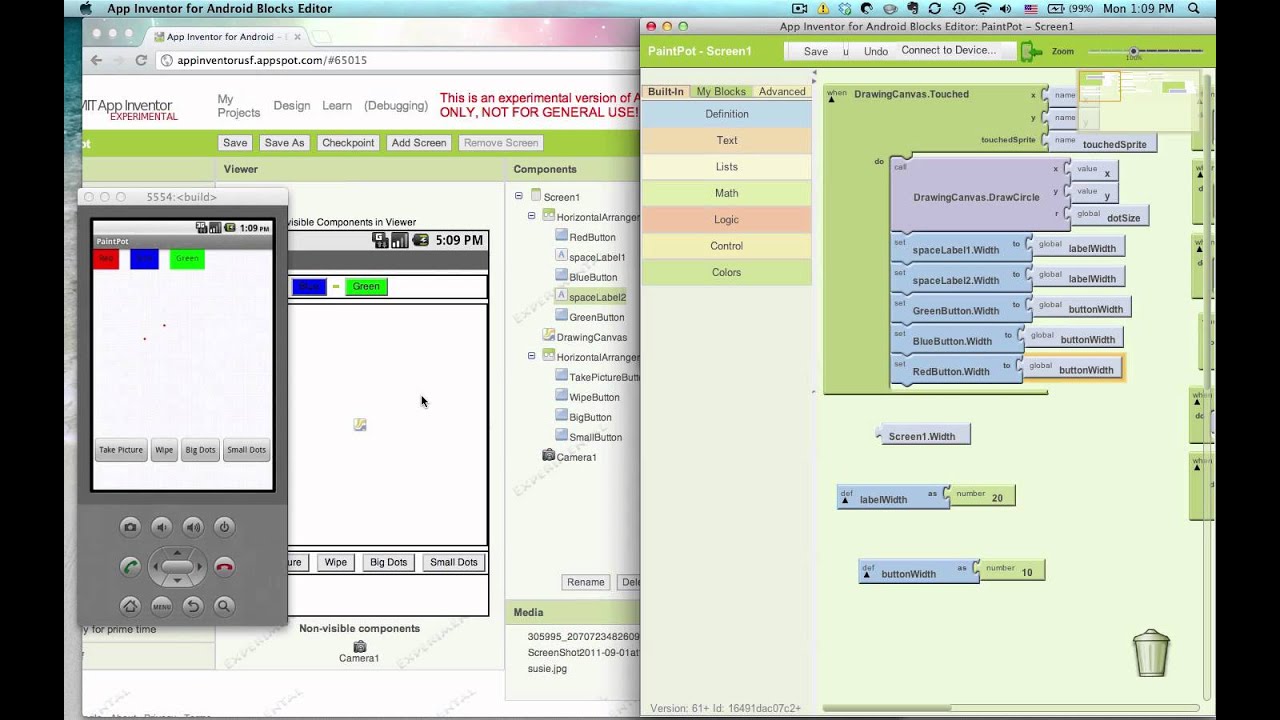Screen dimensions: 1280x720
Task: Collapse the blocks palette panel arrow
Action: click(x=814, y=73)
